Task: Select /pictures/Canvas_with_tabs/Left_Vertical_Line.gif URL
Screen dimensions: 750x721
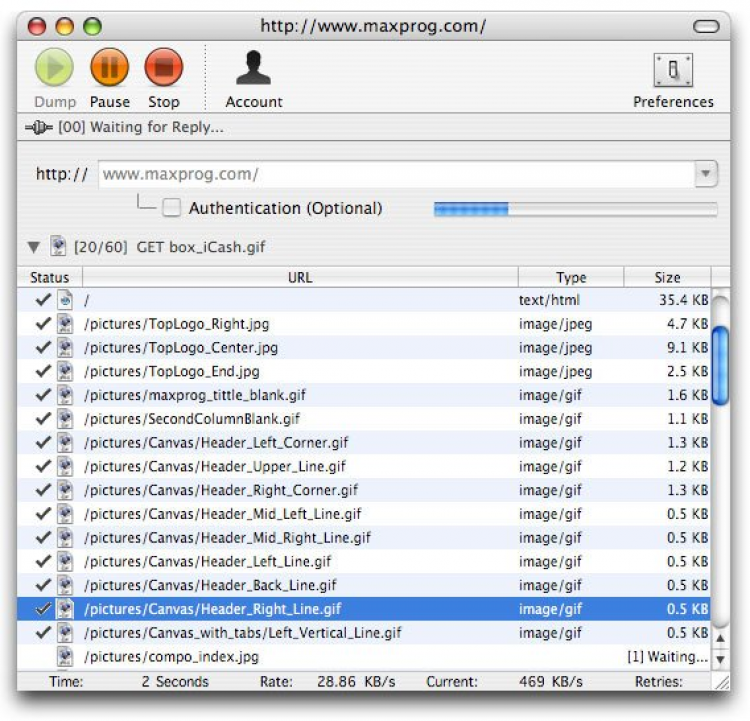Action: pos(243,632)
